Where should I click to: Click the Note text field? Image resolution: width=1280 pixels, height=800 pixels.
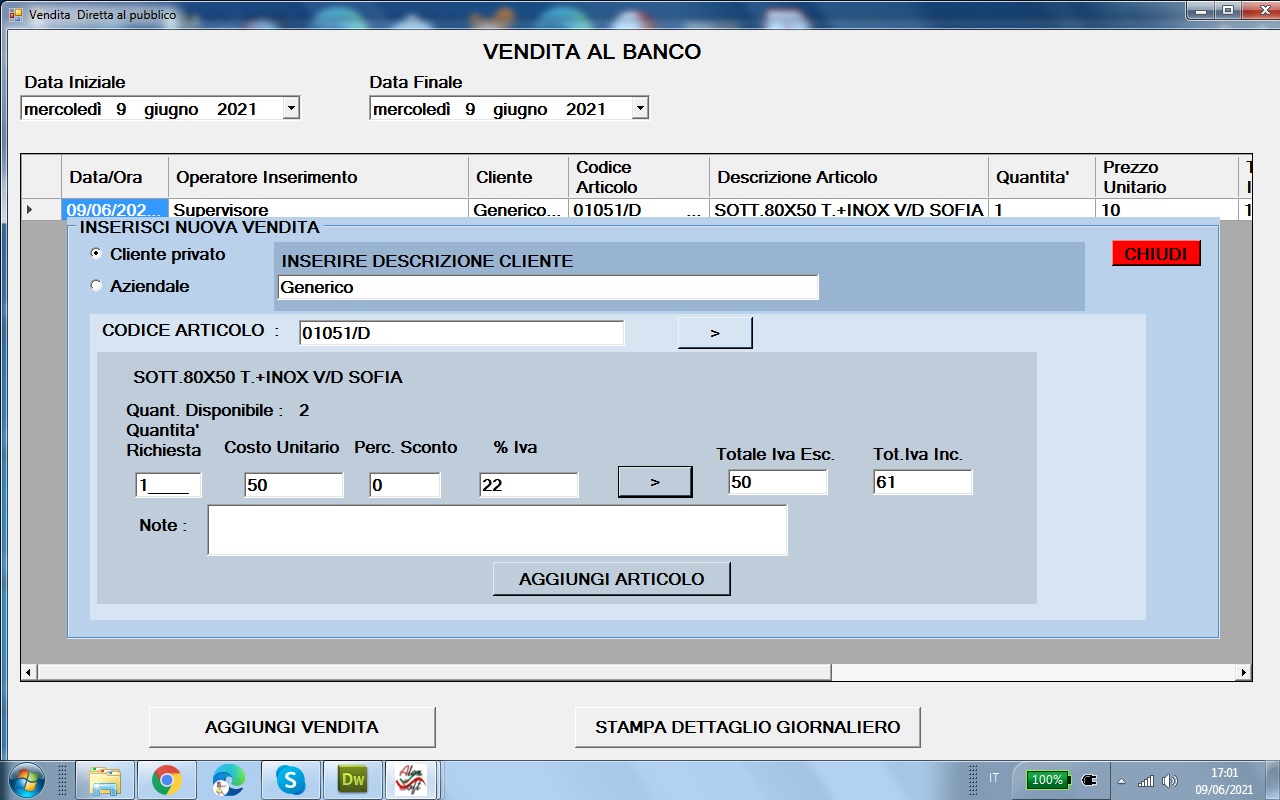pos(497,530)
